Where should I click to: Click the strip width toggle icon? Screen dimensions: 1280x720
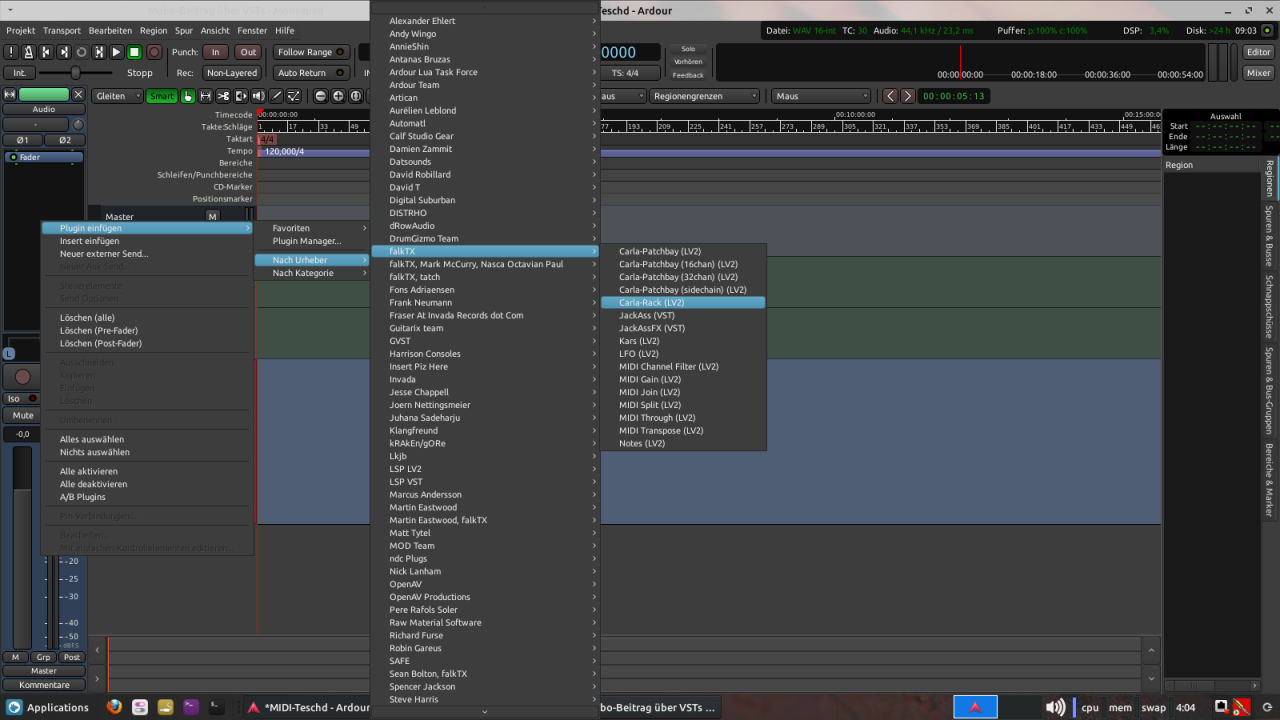pyautogui.click(x=10, y=95)
